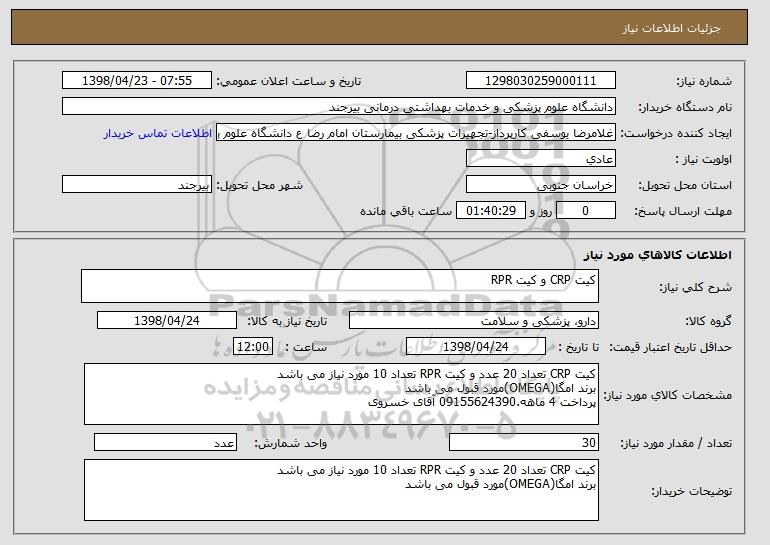Viewport: 770px width, 545px height.
Task: Select the announcement date field 1398/04/23 - 07:55
Action: [137, 81]
